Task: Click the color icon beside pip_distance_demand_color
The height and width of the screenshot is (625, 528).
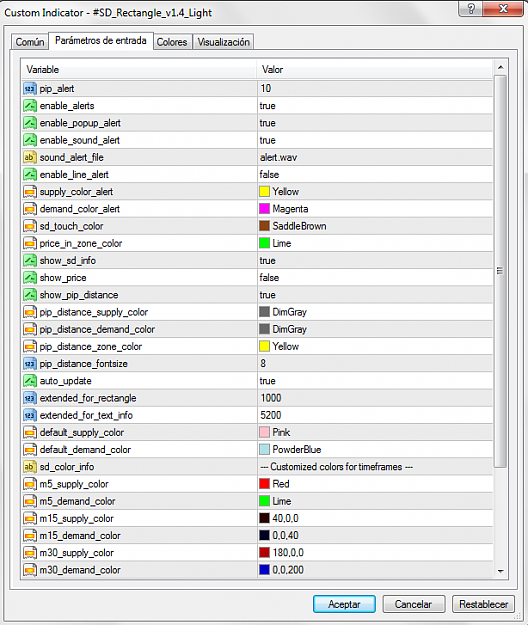Action: [x=30, y=329]
